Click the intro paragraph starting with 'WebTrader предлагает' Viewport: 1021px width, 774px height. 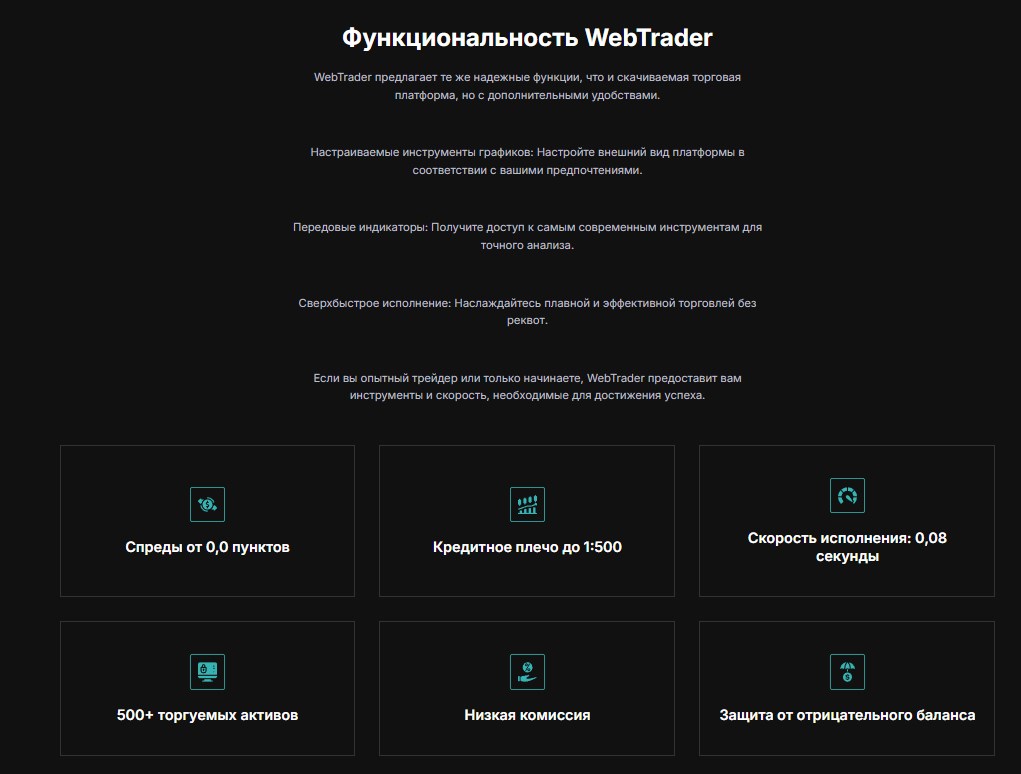coord(527,86)
